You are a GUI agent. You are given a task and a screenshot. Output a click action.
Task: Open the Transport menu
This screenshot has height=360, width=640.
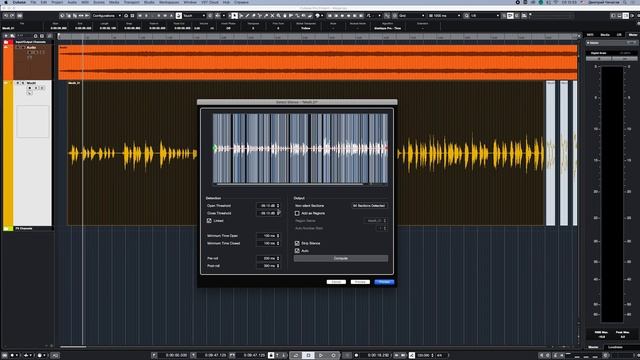[x=131, y=2]
